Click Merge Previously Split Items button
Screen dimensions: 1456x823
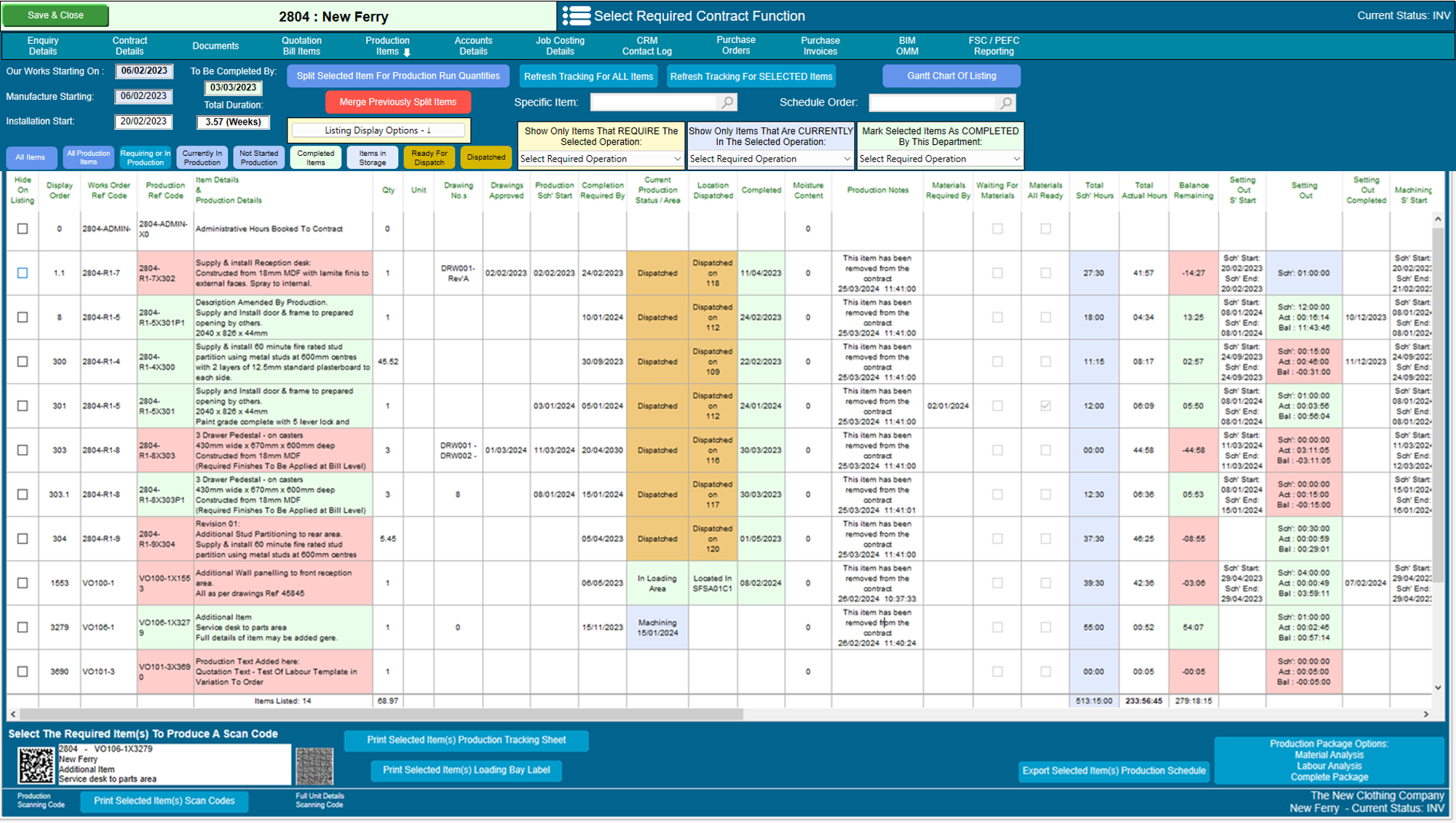397,102
